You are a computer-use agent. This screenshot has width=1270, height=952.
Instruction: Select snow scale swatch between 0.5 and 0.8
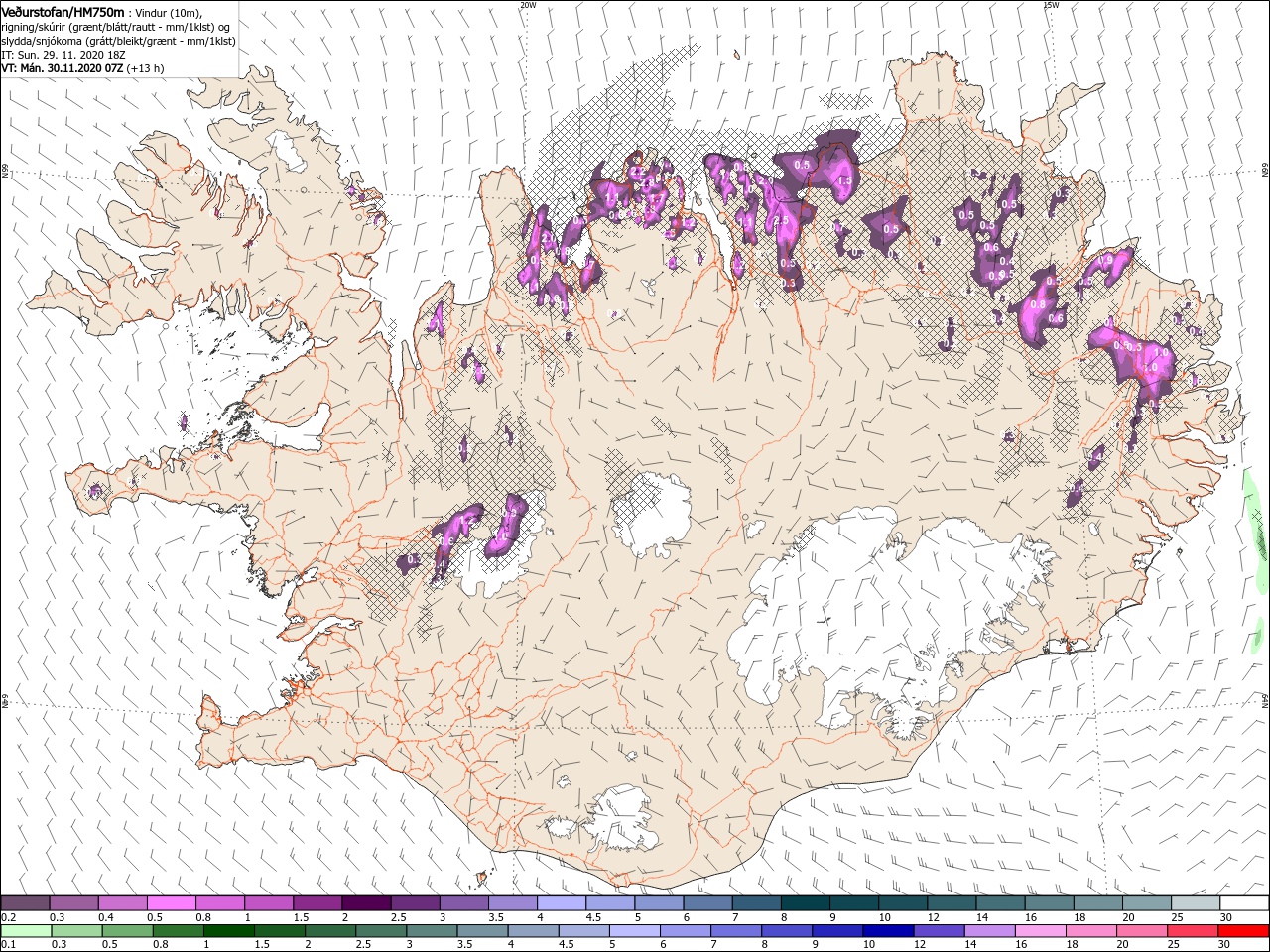(172, 903)
